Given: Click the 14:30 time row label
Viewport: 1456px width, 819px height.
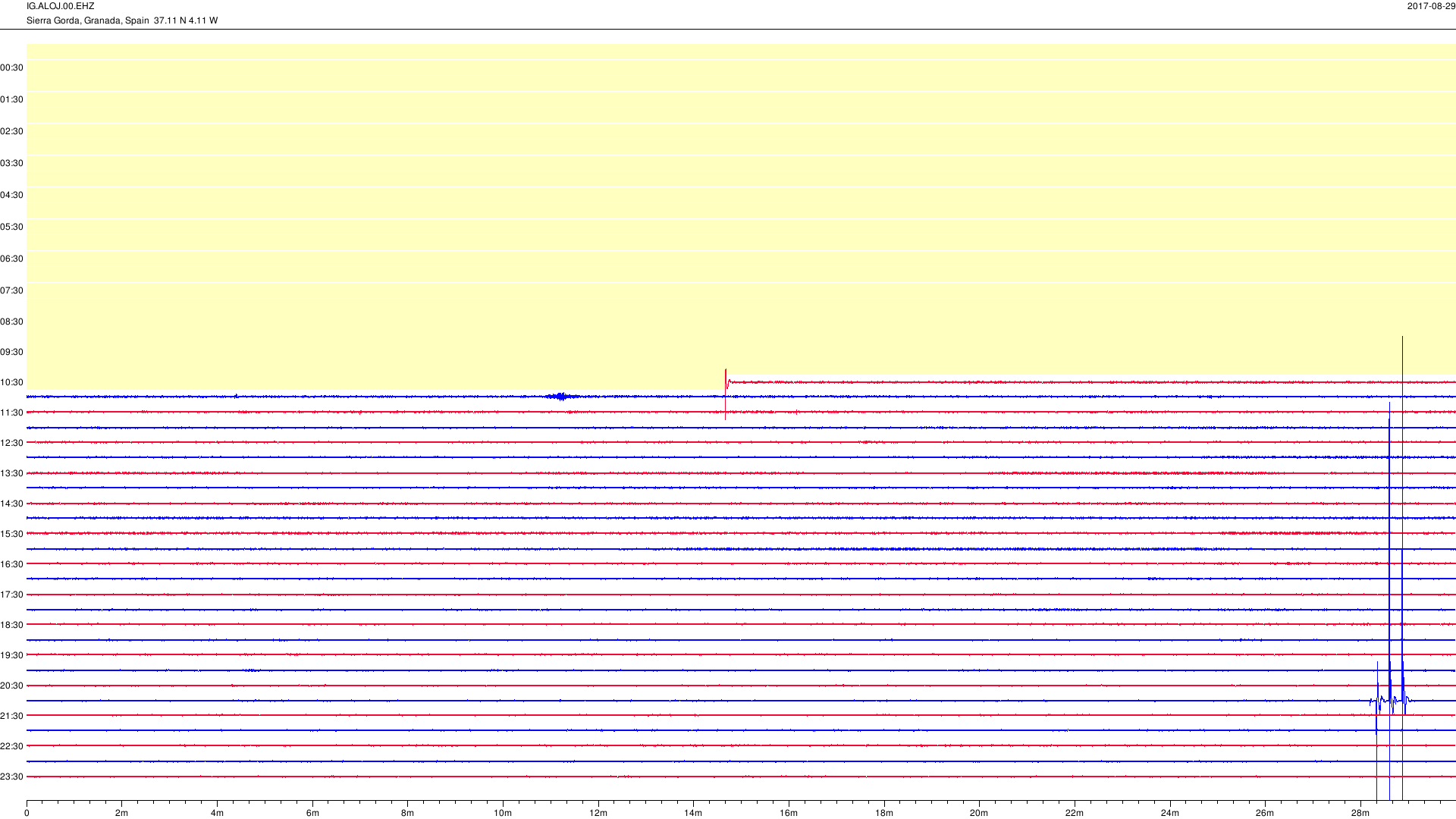Looking at the screenshot, I should [11, 504].
